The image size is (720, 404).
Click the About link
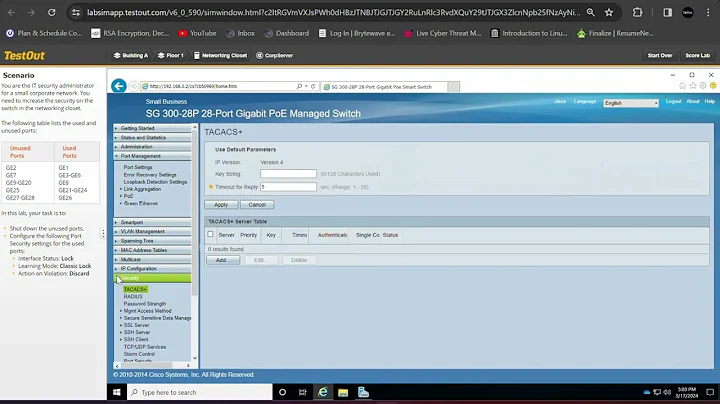pos(692,101)
